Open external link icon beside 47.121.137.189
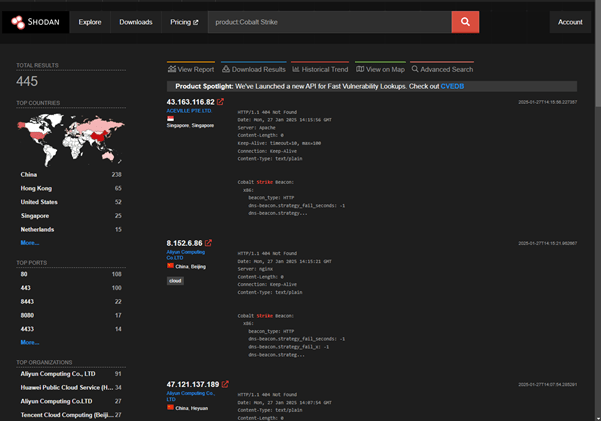 click(225, 384)
